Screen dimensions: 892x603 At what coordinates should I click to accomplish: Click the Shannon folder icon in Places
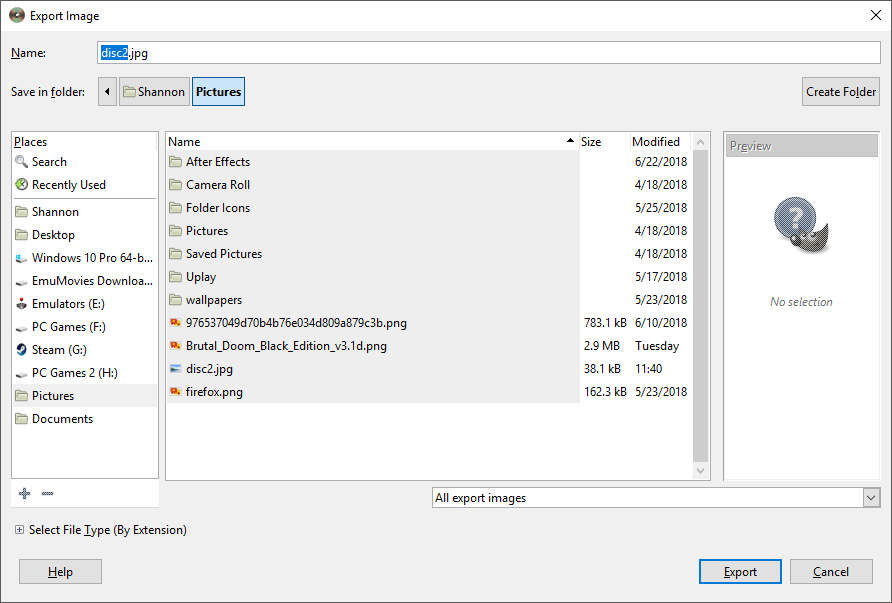coord(22,212)
